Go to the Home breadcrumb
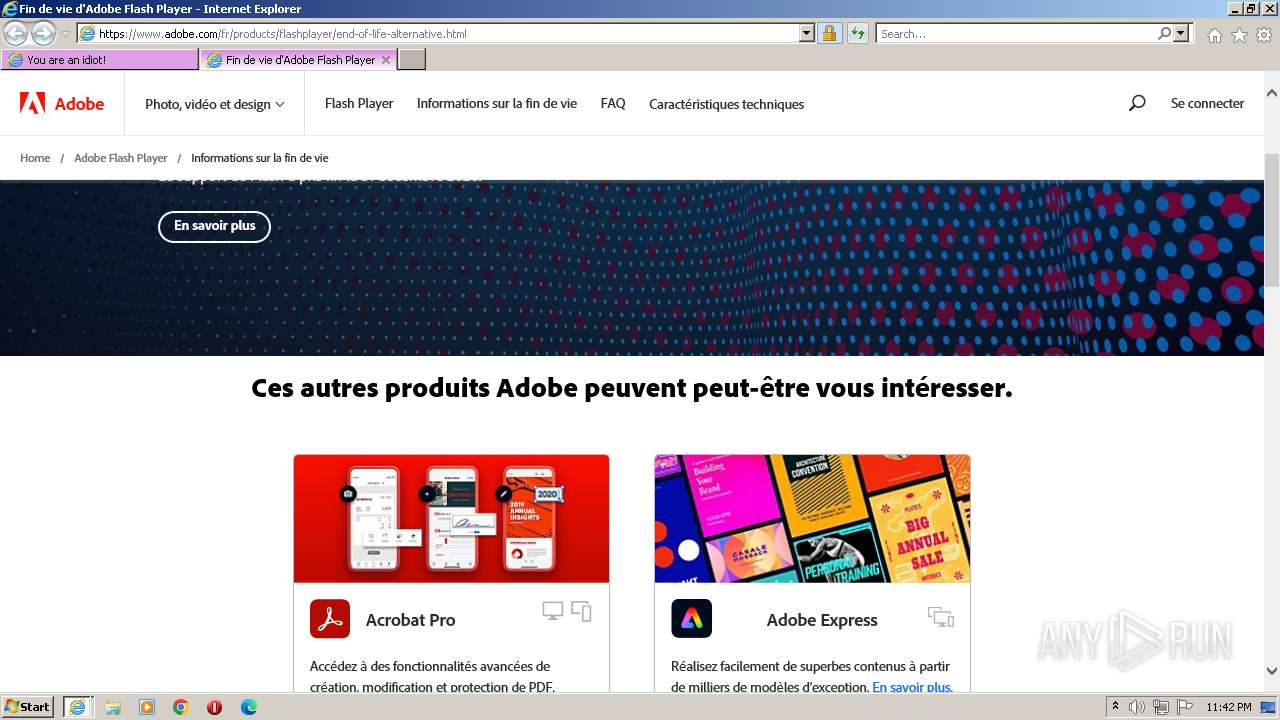 pyautogui.click(x=35, y=158)
